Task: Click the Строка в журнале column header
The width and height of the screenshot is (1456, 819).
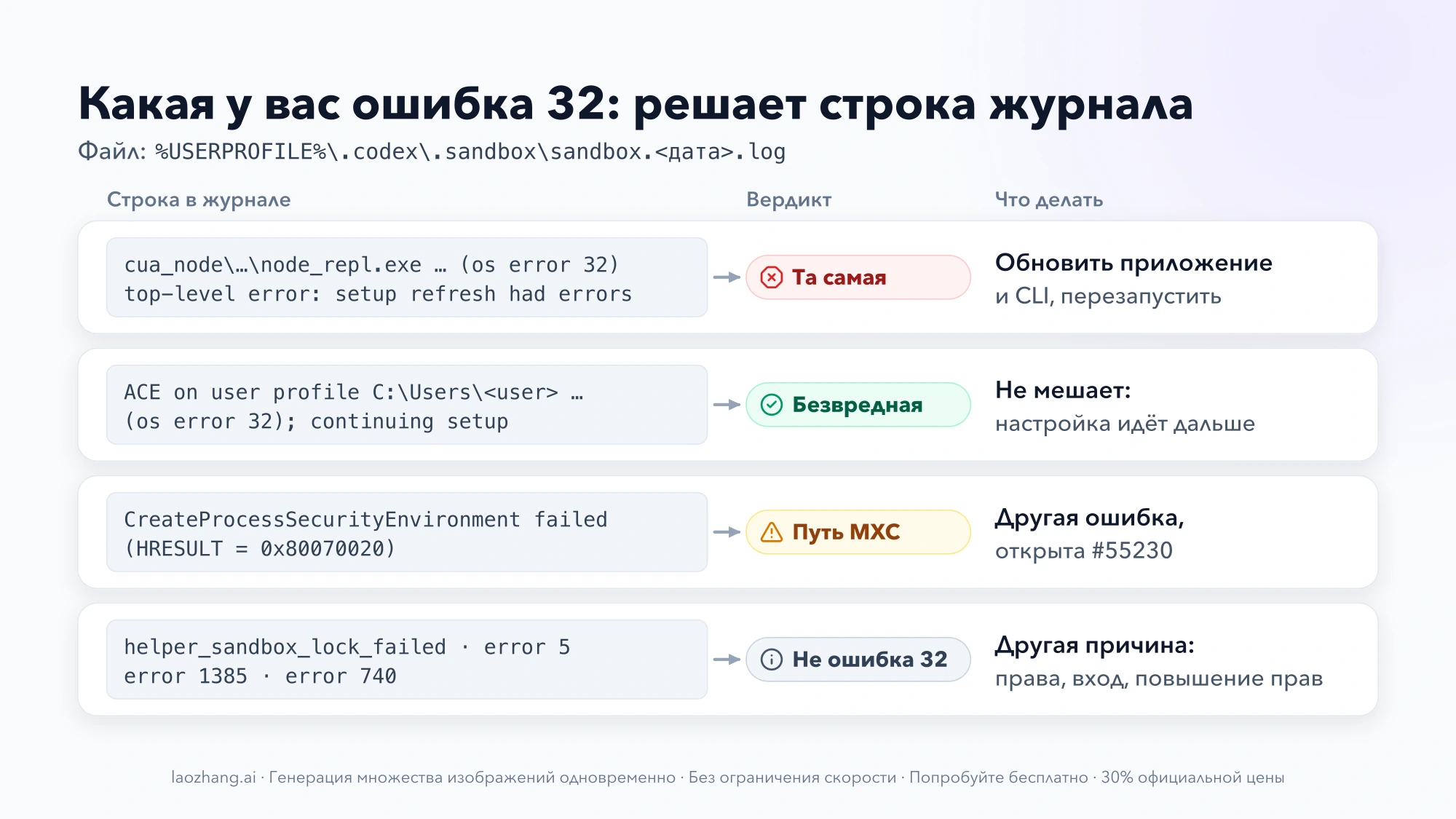Action: pyautogui.click(x=199, y=199)
